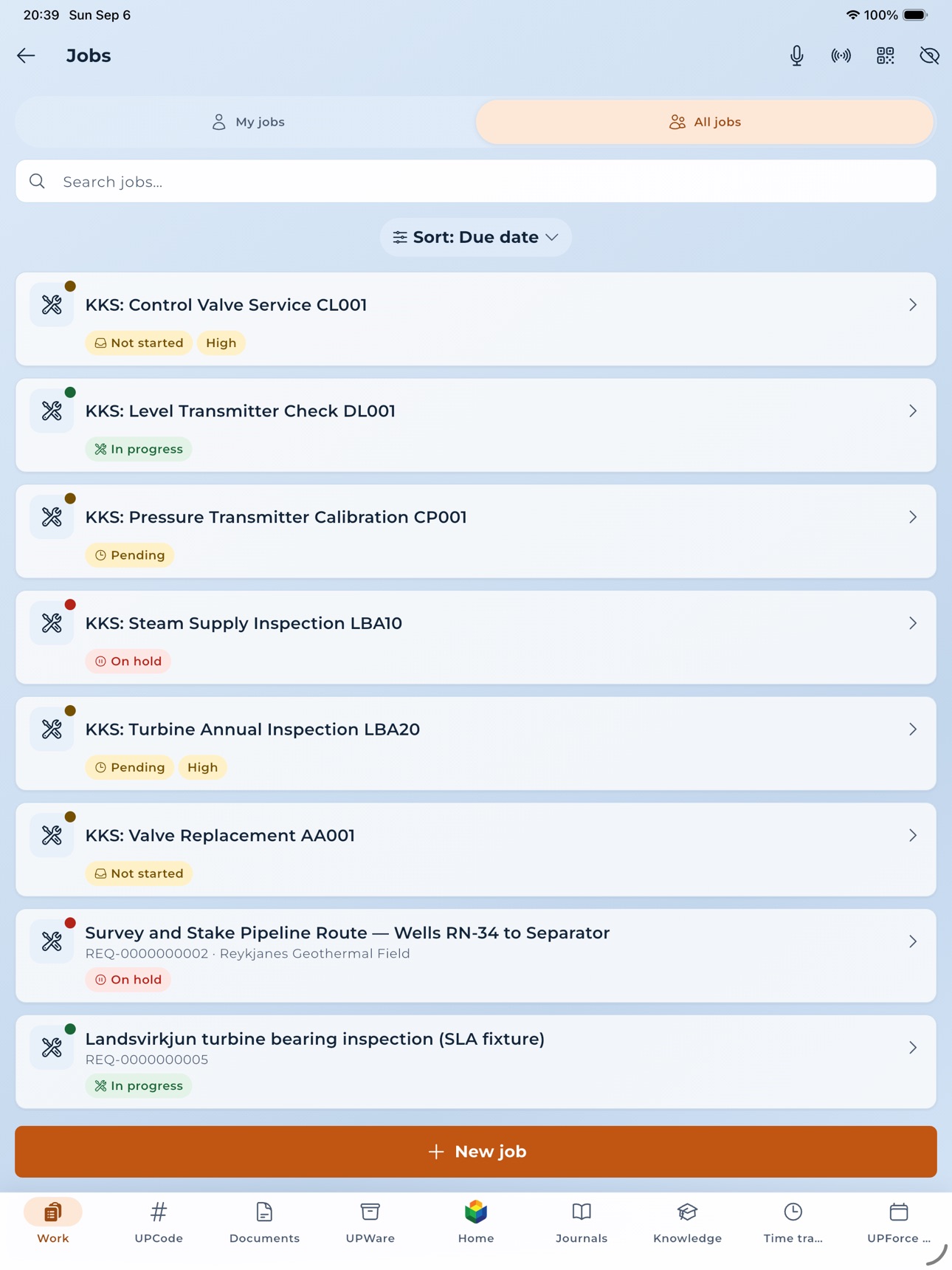Open Pressure Transmitter Calibration CP001 chevron
The width and height of the screenshot is (952, 1270).
[913, 517]
